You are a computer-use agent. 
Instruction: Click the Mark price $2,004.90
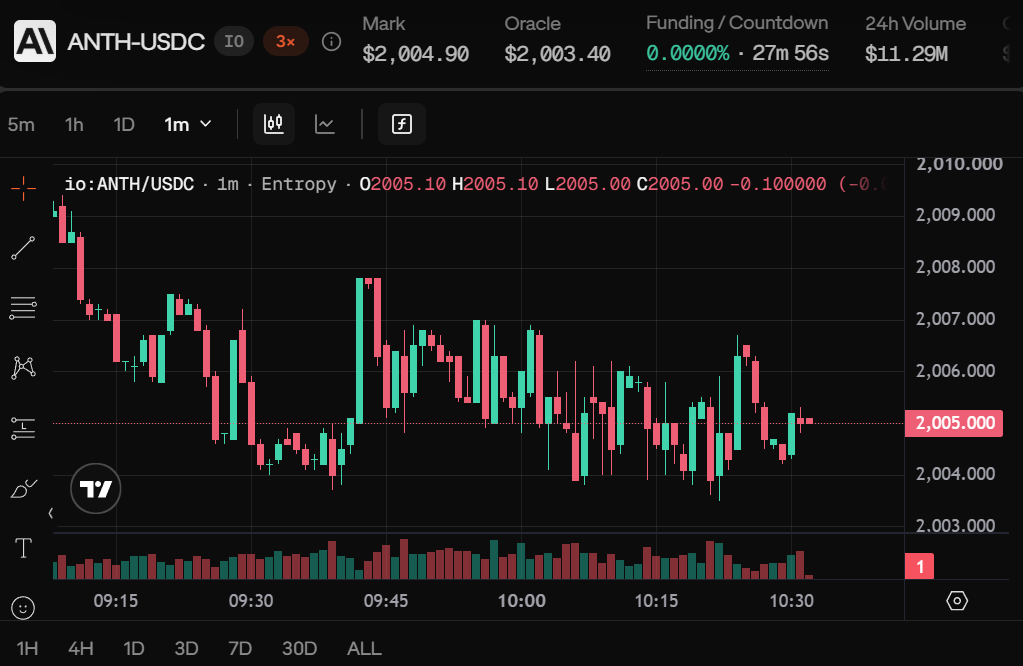(x=416, y=53)
